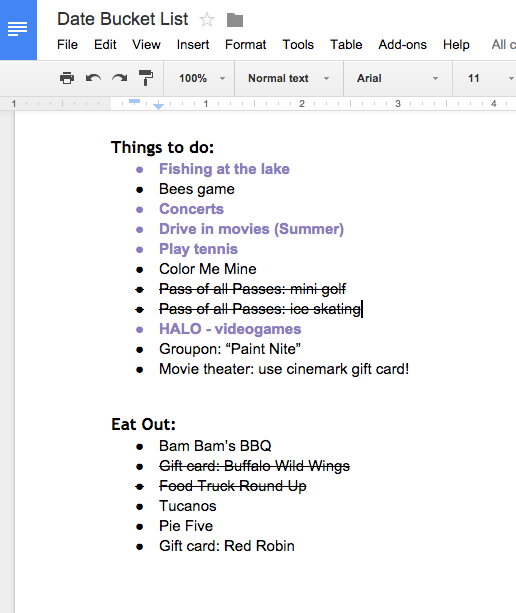This screenshot has width=516, height=613.
Task: Open the Insert menu
Action: tap(193, 45)
